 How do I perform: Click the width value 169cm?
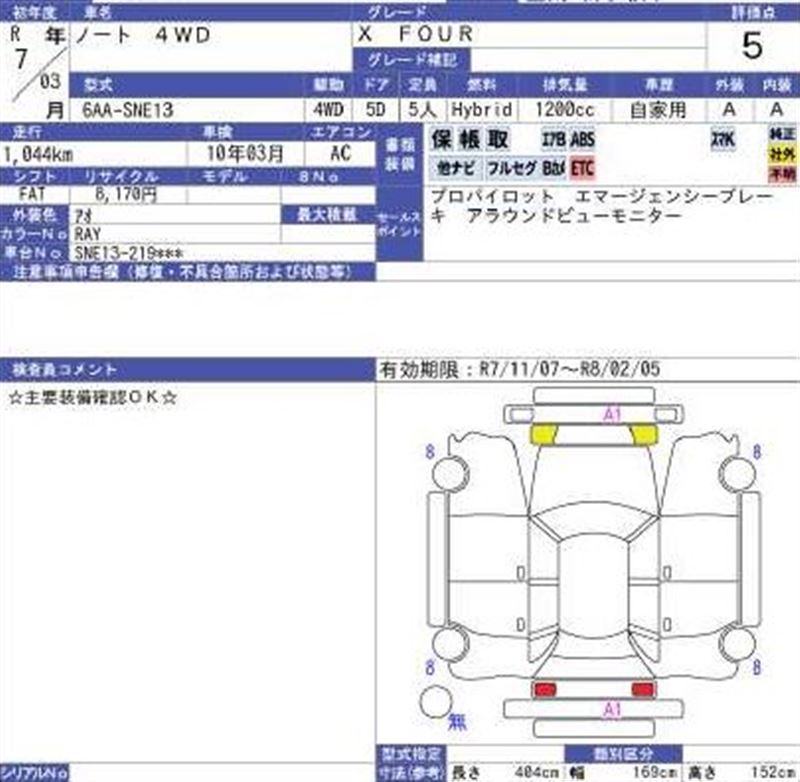[656, 772]
